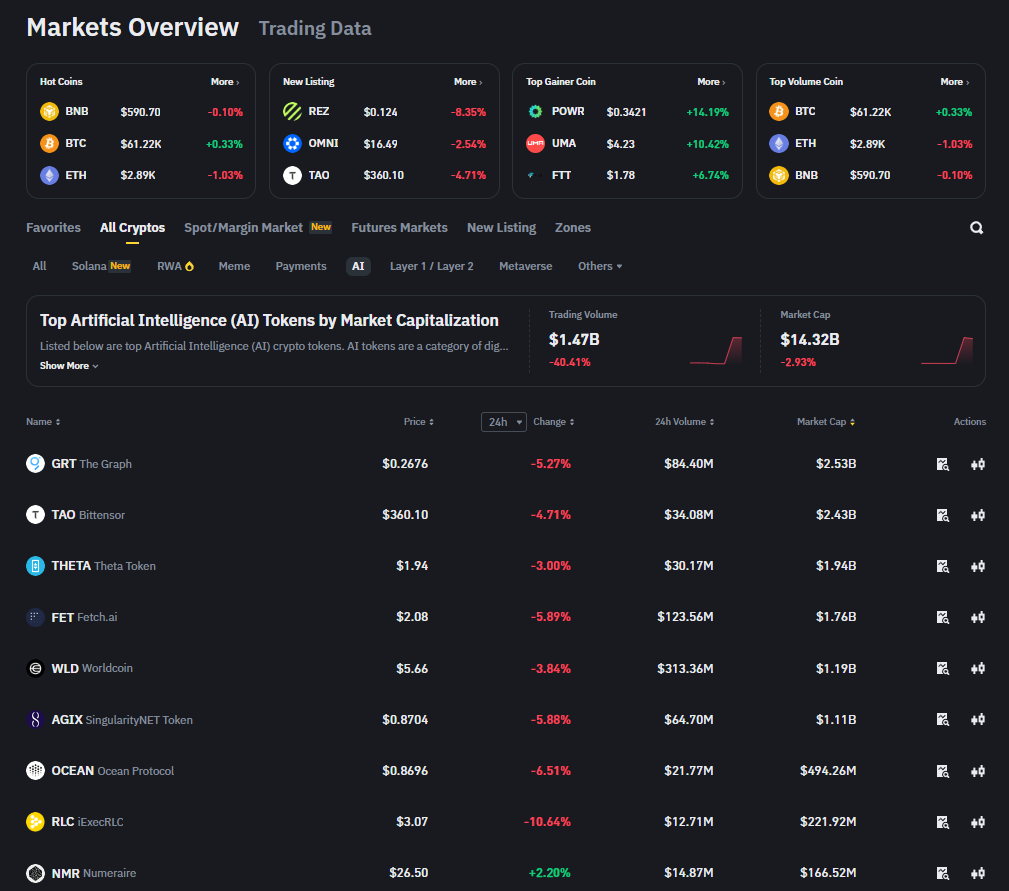The height and width of the screenshot is (891, 1009).
Task: Filter by RWA category
Action: point(175,266)
